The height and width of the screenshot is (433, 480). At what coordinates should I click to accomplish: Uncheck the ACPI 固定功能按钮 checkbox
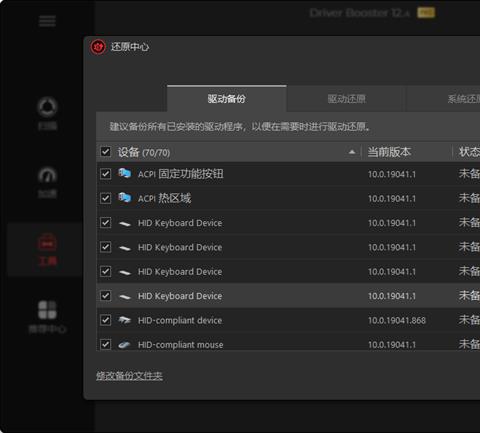[x=105, y=174]
